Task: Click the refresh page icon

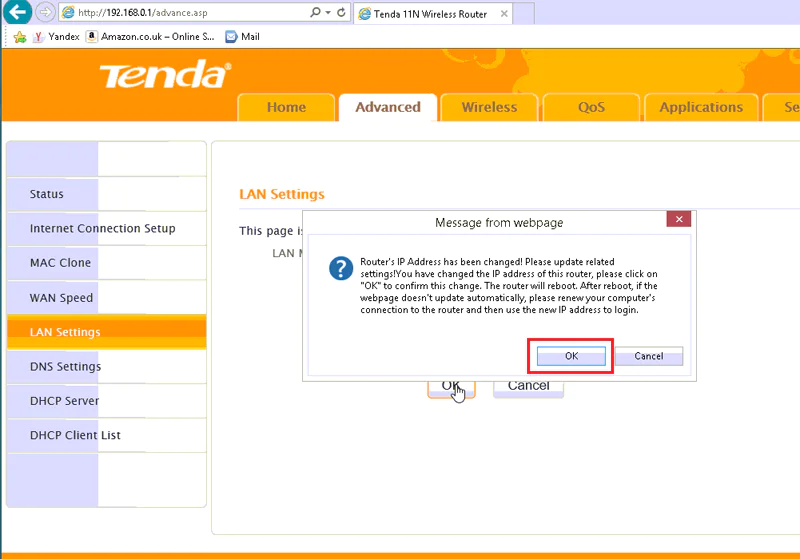Action: click(x=341, y=12)
